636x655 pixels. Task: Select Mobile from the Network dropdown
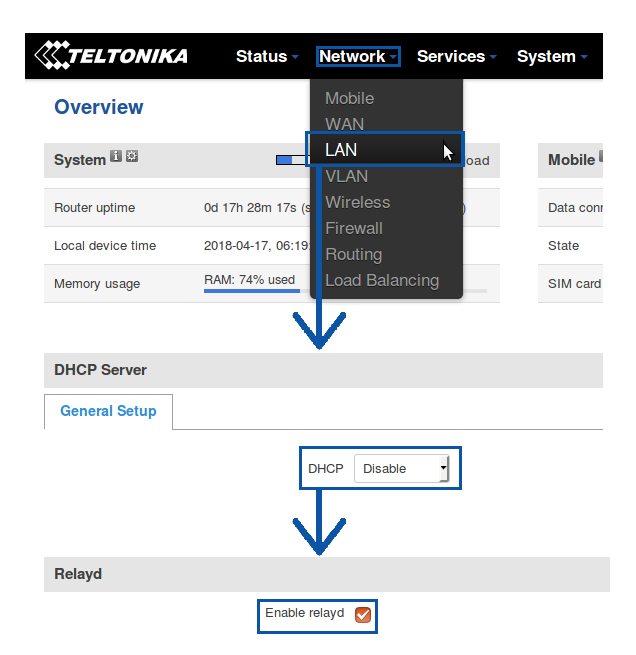[349, 98]
